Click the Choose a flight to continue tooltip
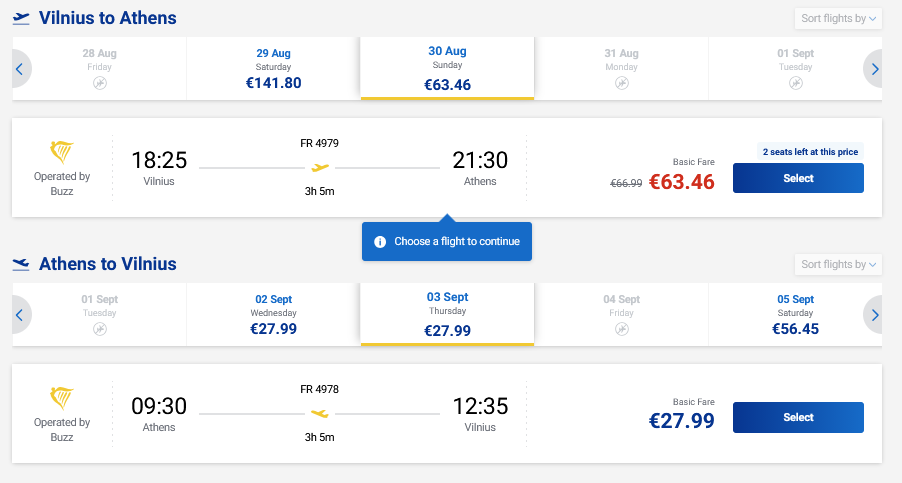Viewport: 902px width, 483px height. (x=446, y=242)
